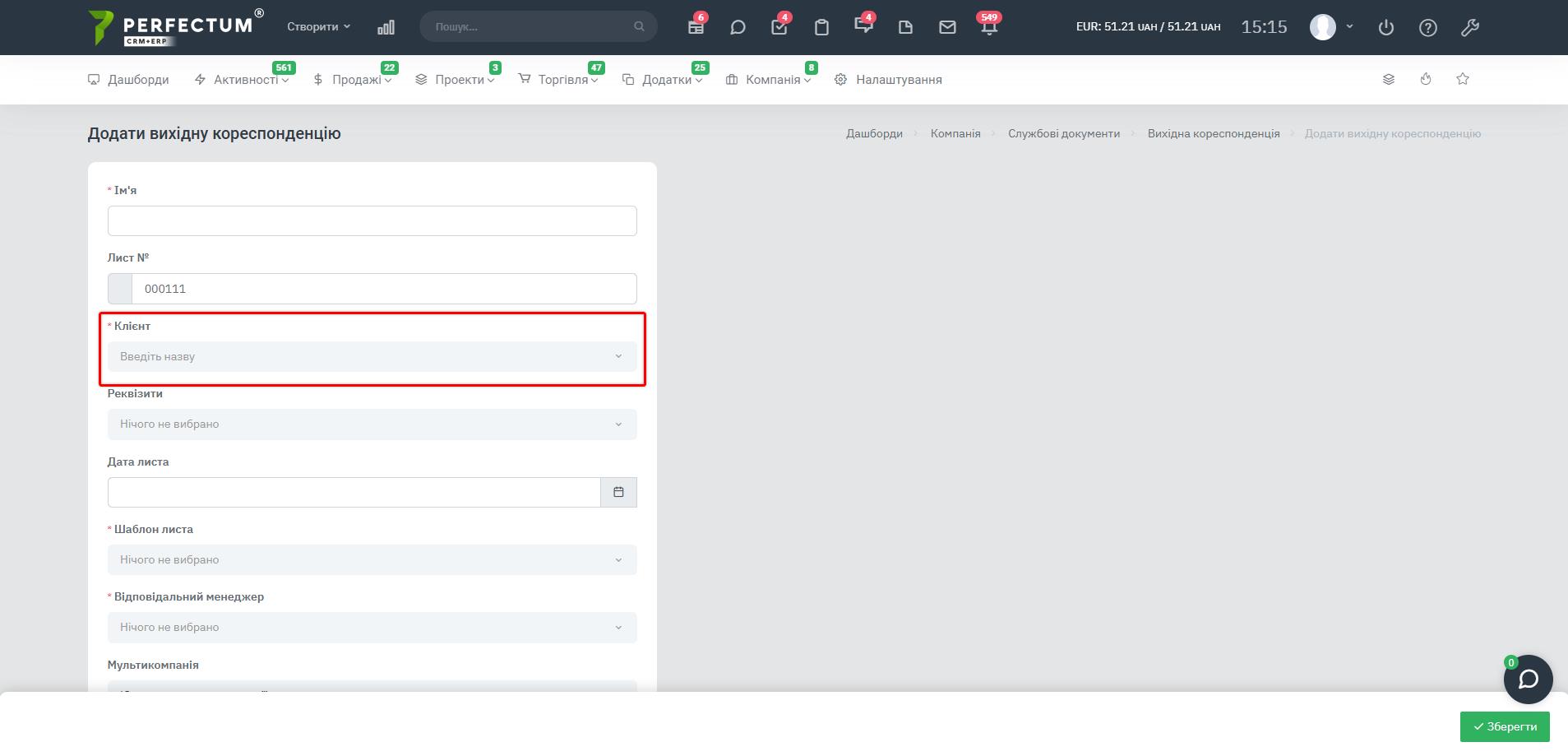This screenshot has height=756, width=1568.
Task: Open the Продажі menu
Action: pyautogui.click(x=355, y=80)
